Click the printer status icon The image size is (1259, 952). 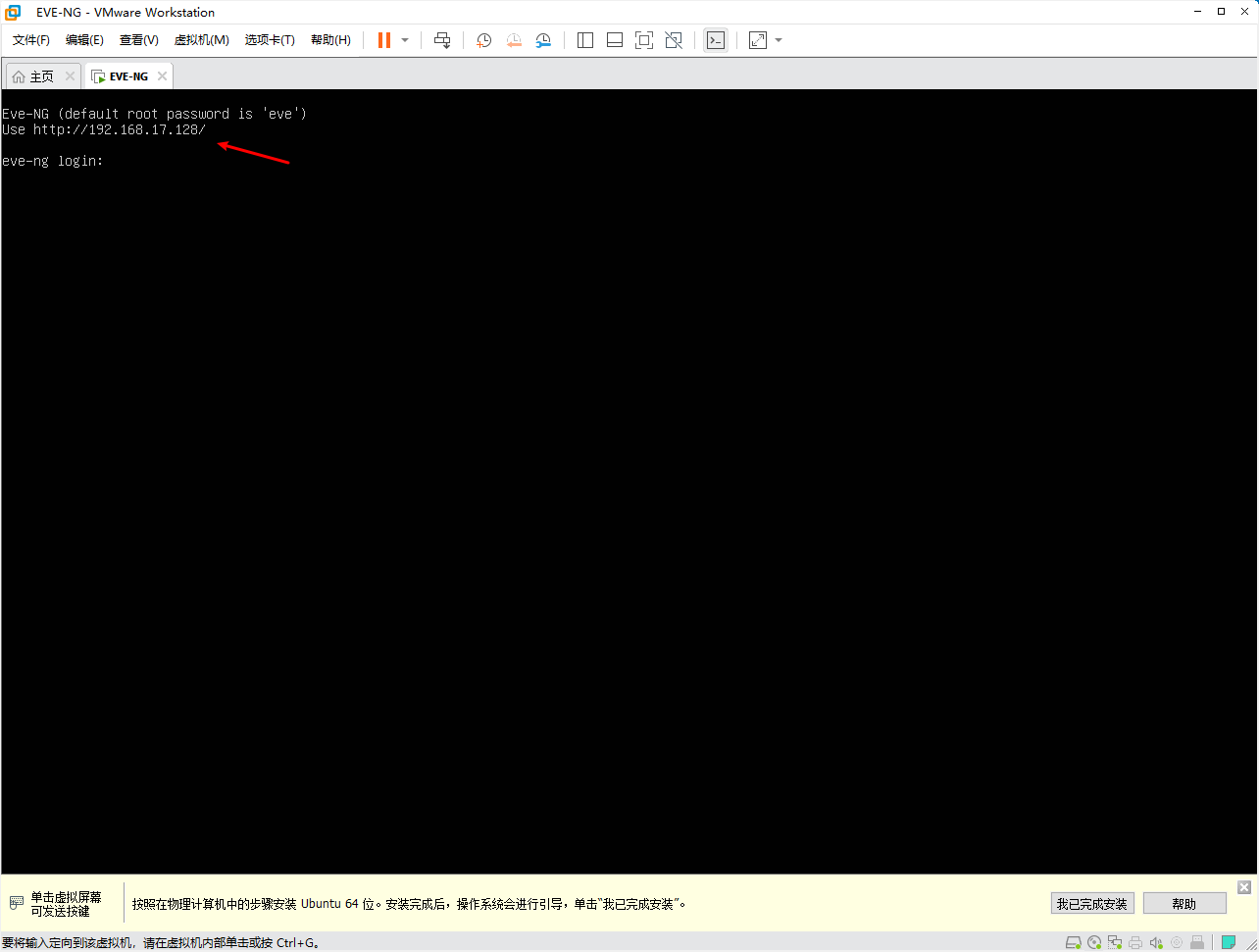tap(1135, 942)
